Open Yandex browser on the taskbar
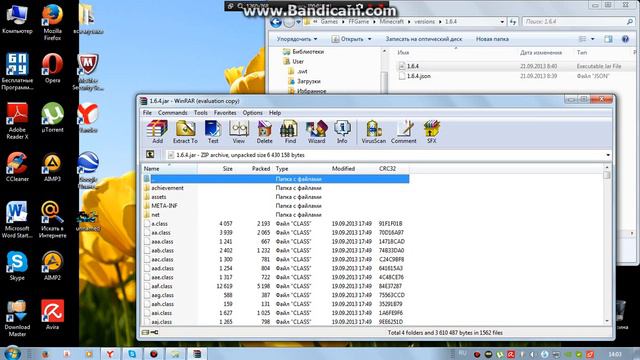This screenshot has height=360, width=640. [x=110, y=354]
